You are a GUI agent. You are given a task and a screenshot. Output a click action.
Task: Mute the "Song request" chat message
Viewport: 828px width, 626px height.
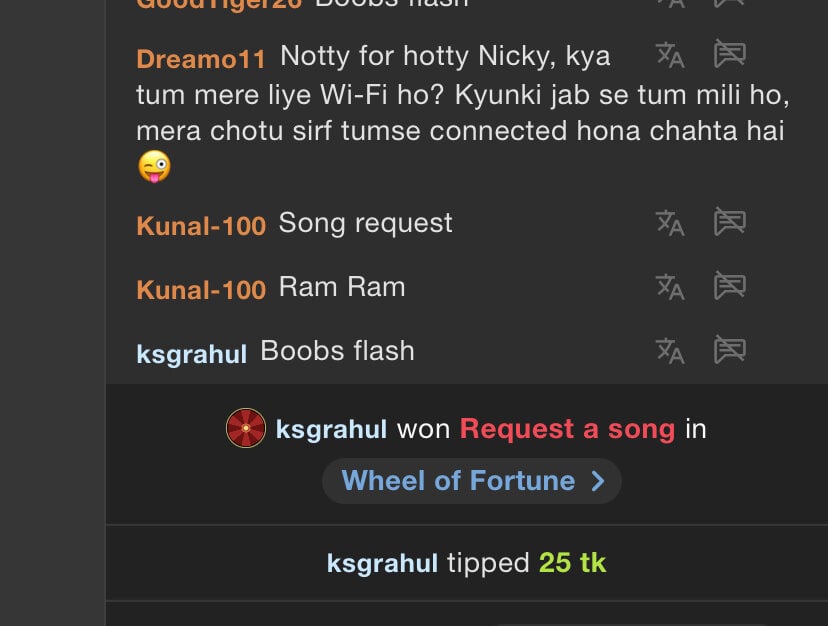tap(730, 222)
